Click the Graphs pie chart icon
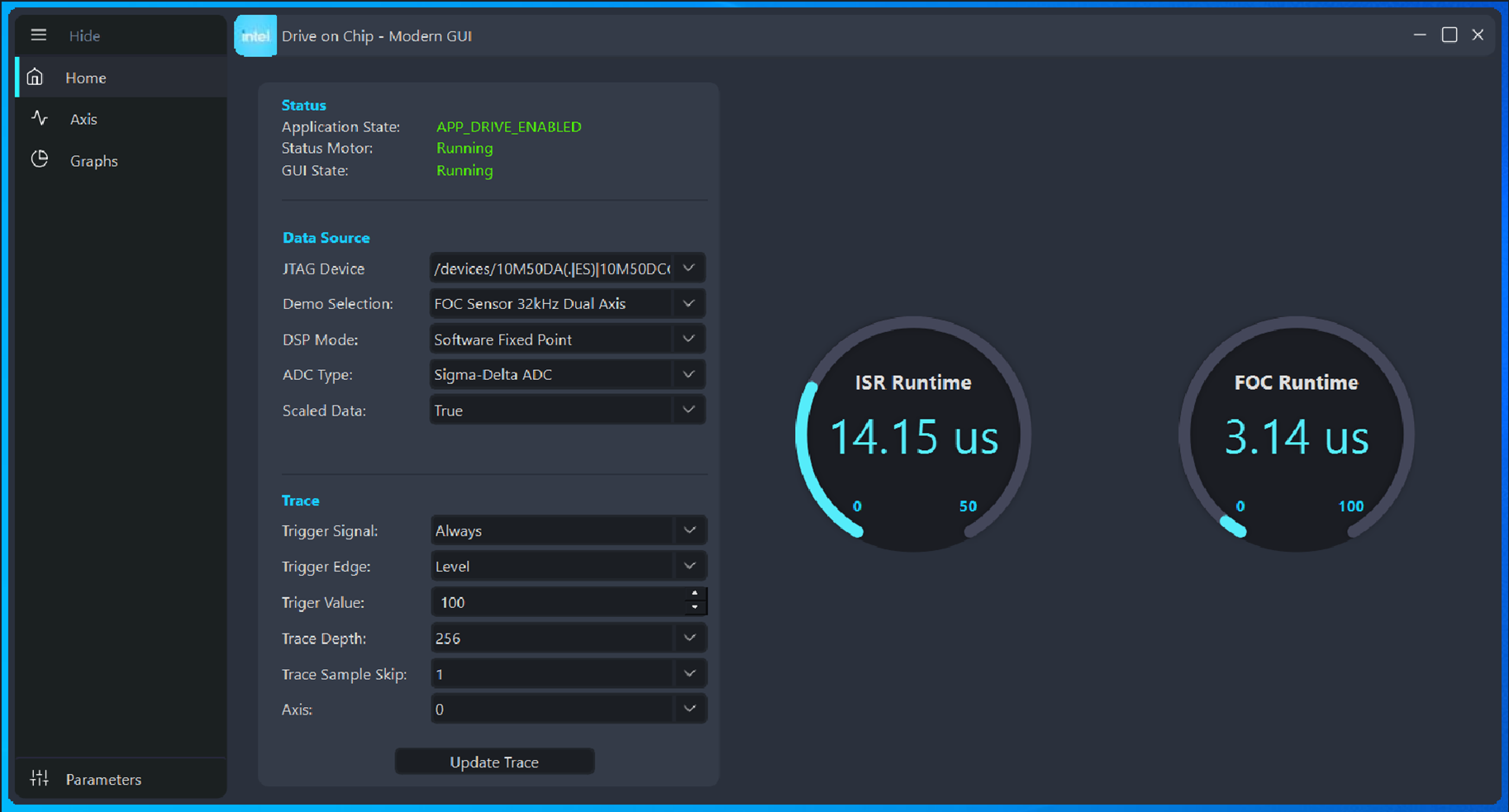This screenshot has width=1509, height=812. click(x=39, y=159)
